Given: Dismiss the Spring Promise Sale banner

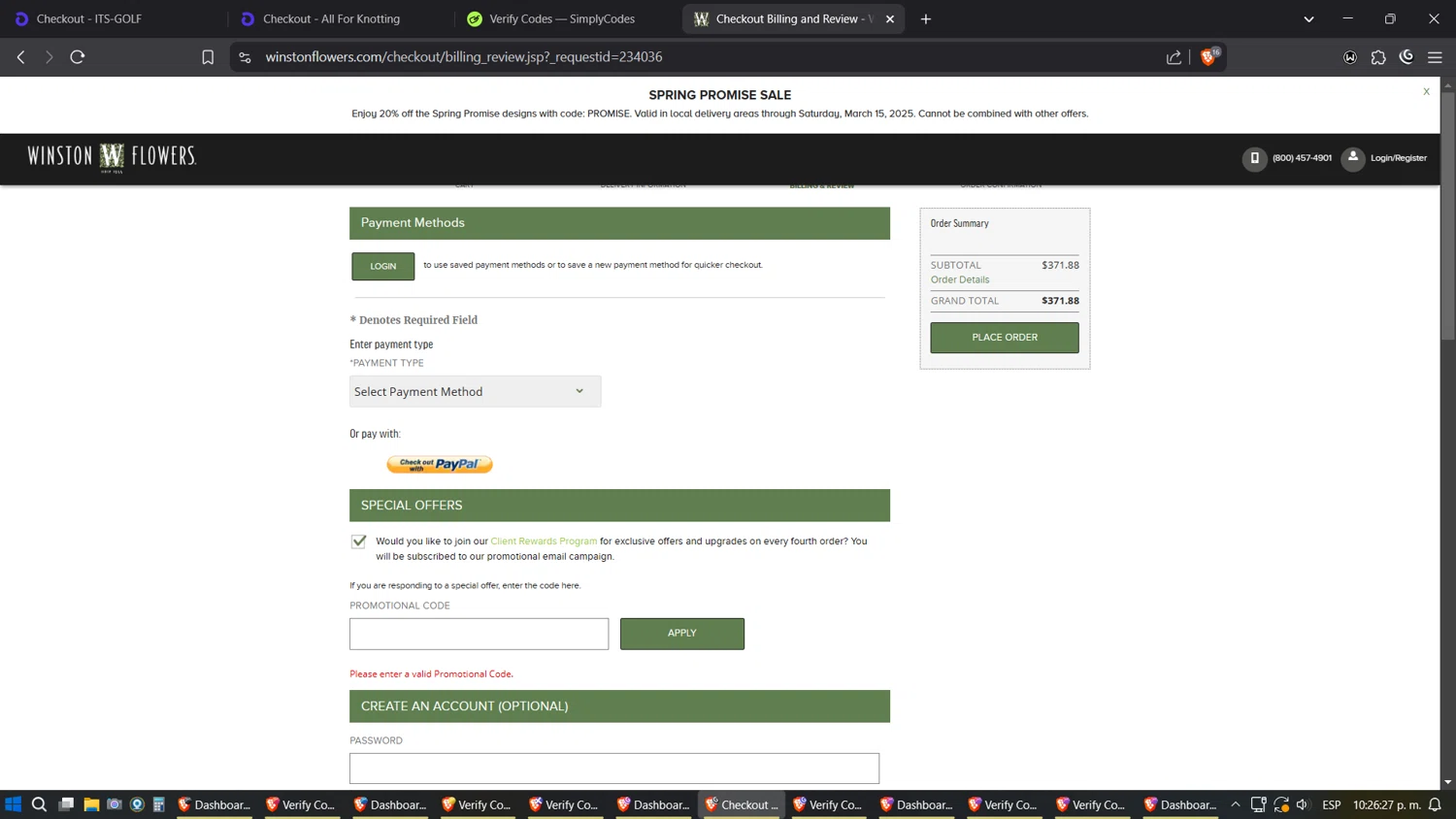Looking at the screenshot, I should coord(1426,91).
